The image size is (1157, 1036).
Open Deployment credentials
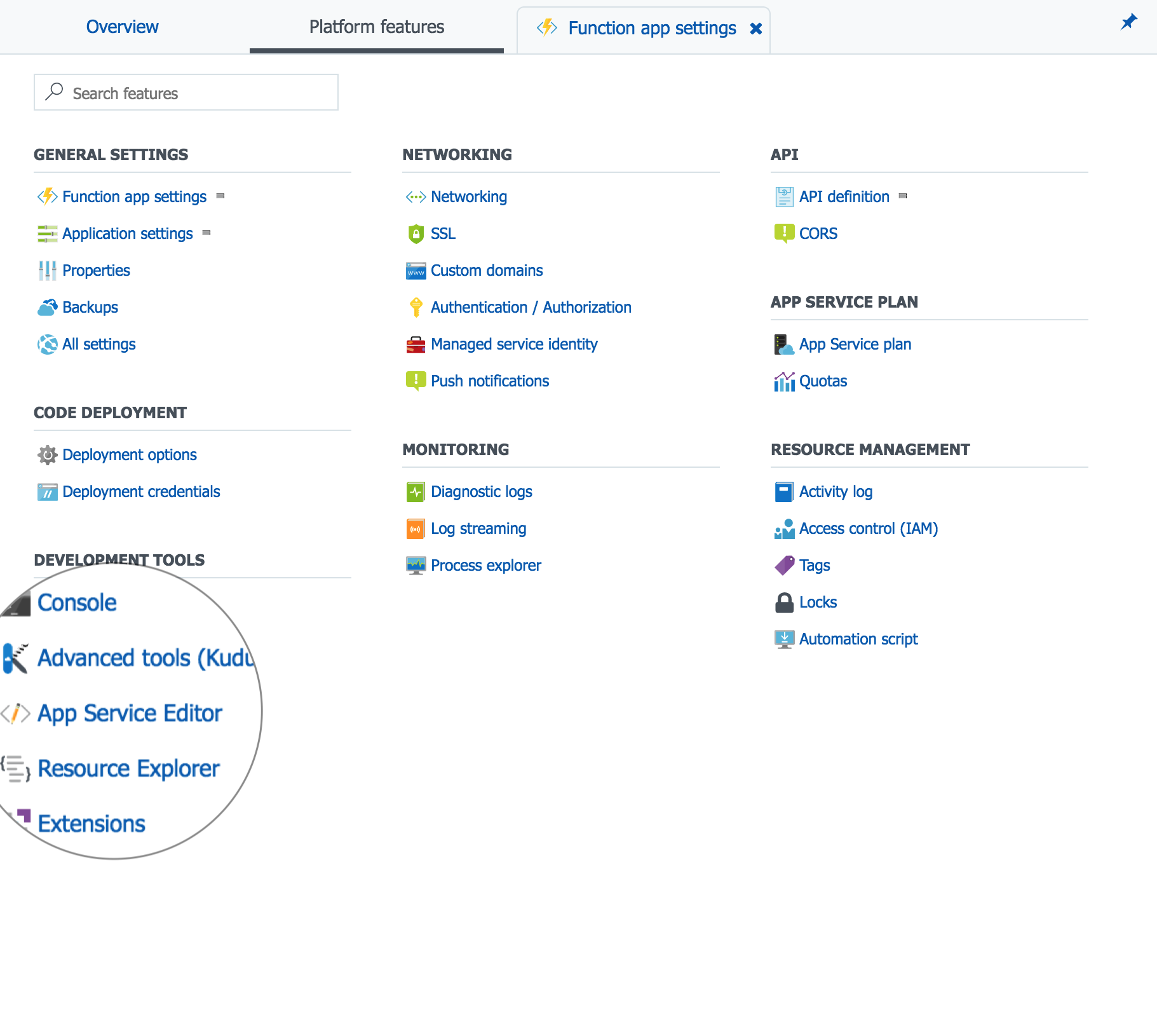tap(141, 491)
